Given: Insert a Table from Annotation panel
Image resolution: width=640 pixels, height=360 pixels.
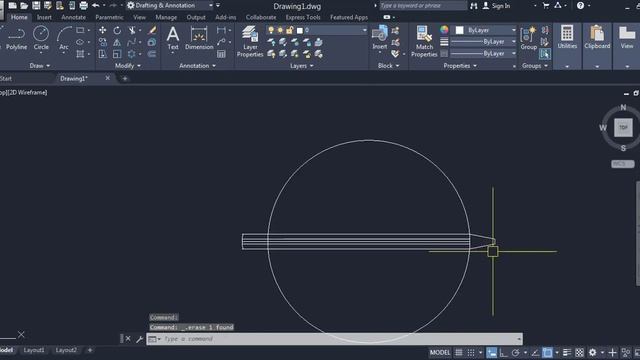Looking at the screenshot, I should pyautogui.click(x=221, y=54).
